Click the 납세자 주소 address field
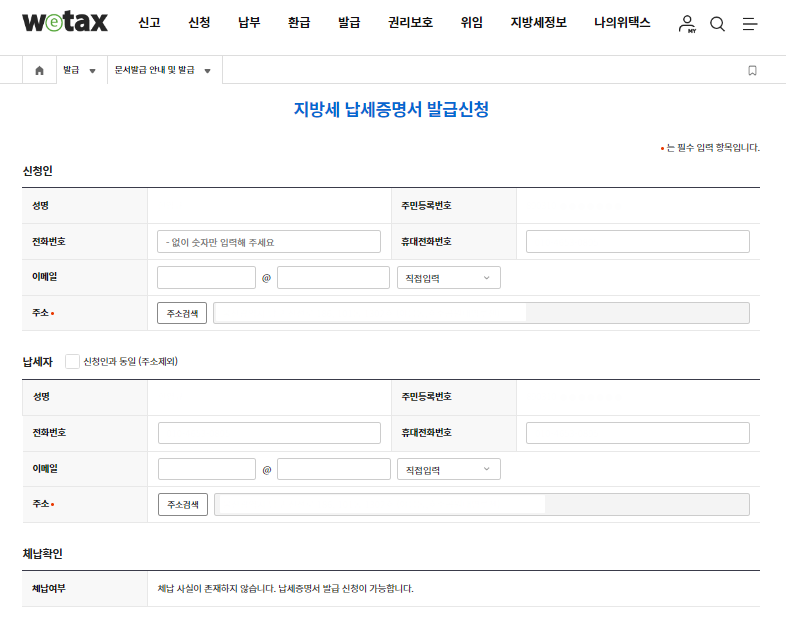Screen dimensions: 786x617 482,504
